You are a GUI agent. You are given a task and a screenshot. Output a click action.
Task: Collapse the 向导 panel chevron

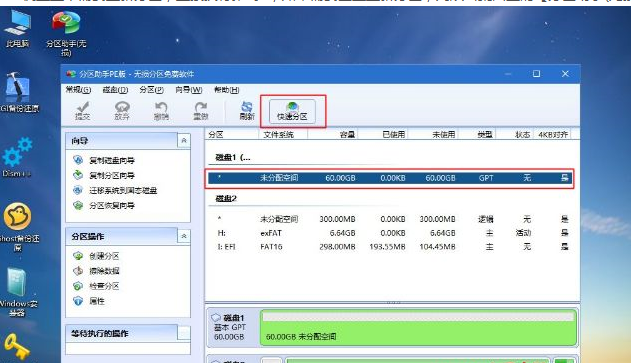point(184,140)
